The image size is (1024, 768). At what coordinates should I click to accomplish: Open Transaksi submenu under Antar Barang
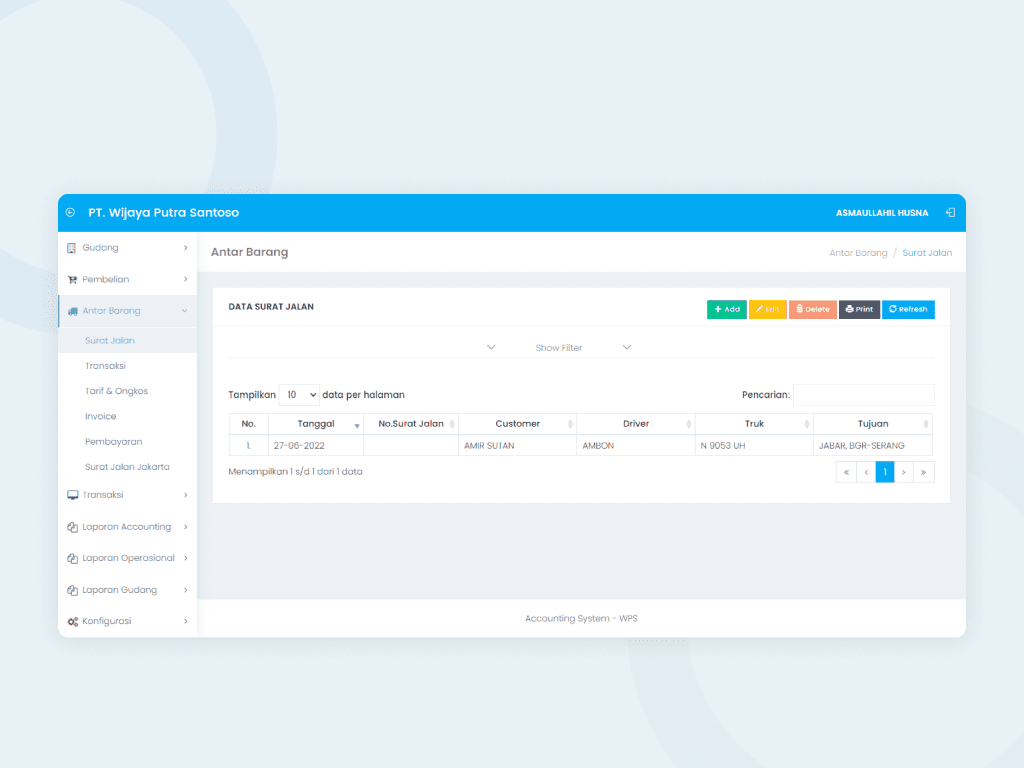(x=105, y=366)
